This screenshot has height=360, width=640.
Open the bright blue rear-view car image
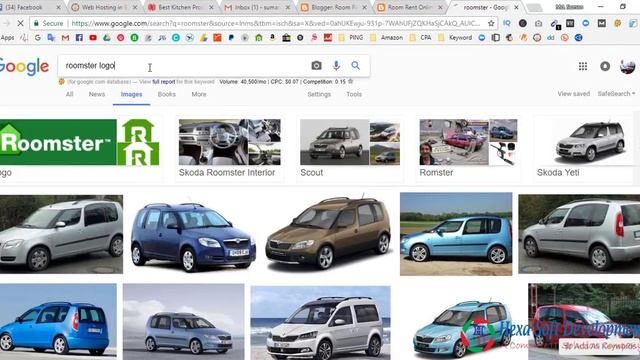(x=58, y=322)
